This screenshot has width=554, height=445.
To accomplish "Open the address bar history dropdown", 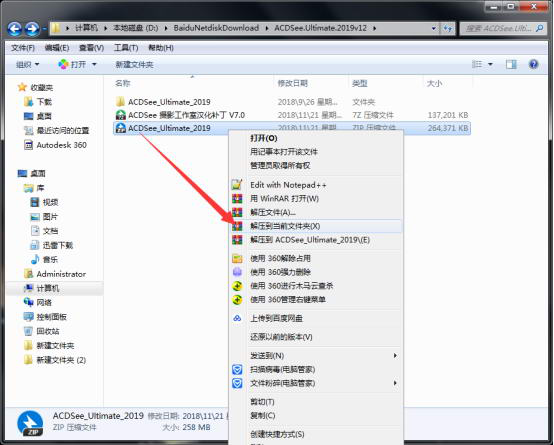I will 434,28.
